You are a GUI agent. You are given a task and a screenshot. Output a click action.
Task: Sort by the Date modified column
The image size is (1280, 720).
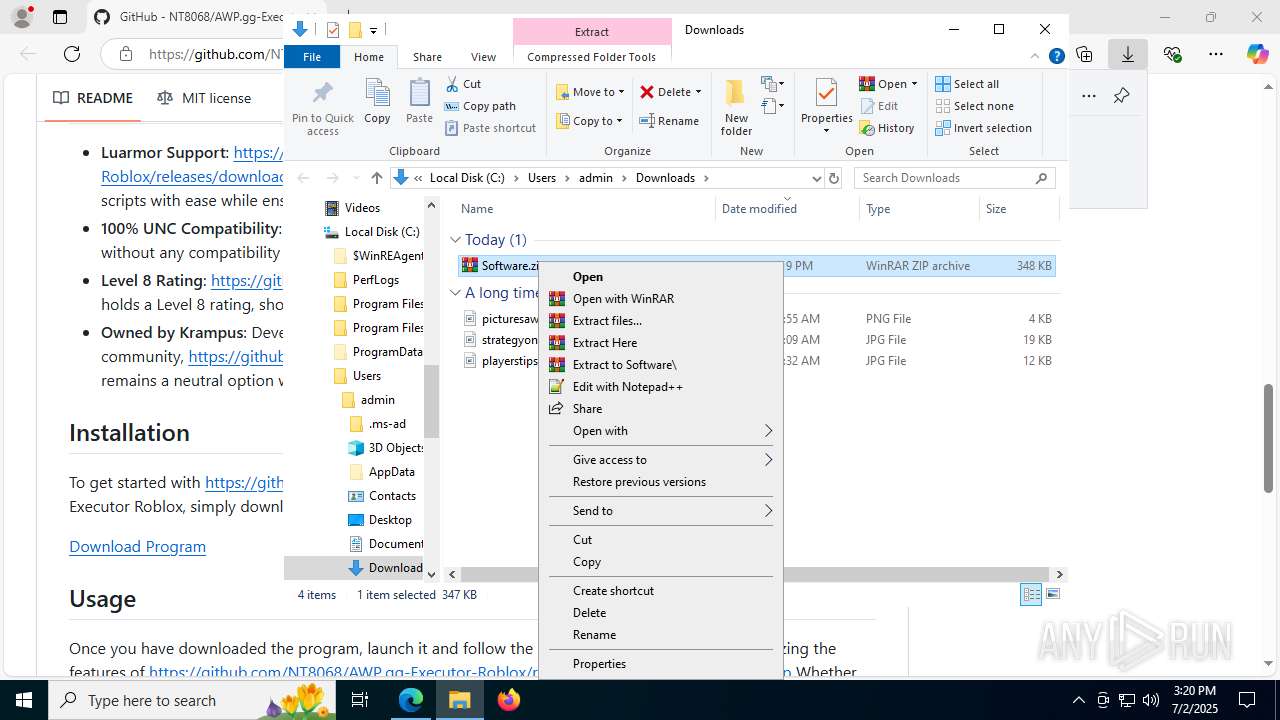[x=787, y=209]
